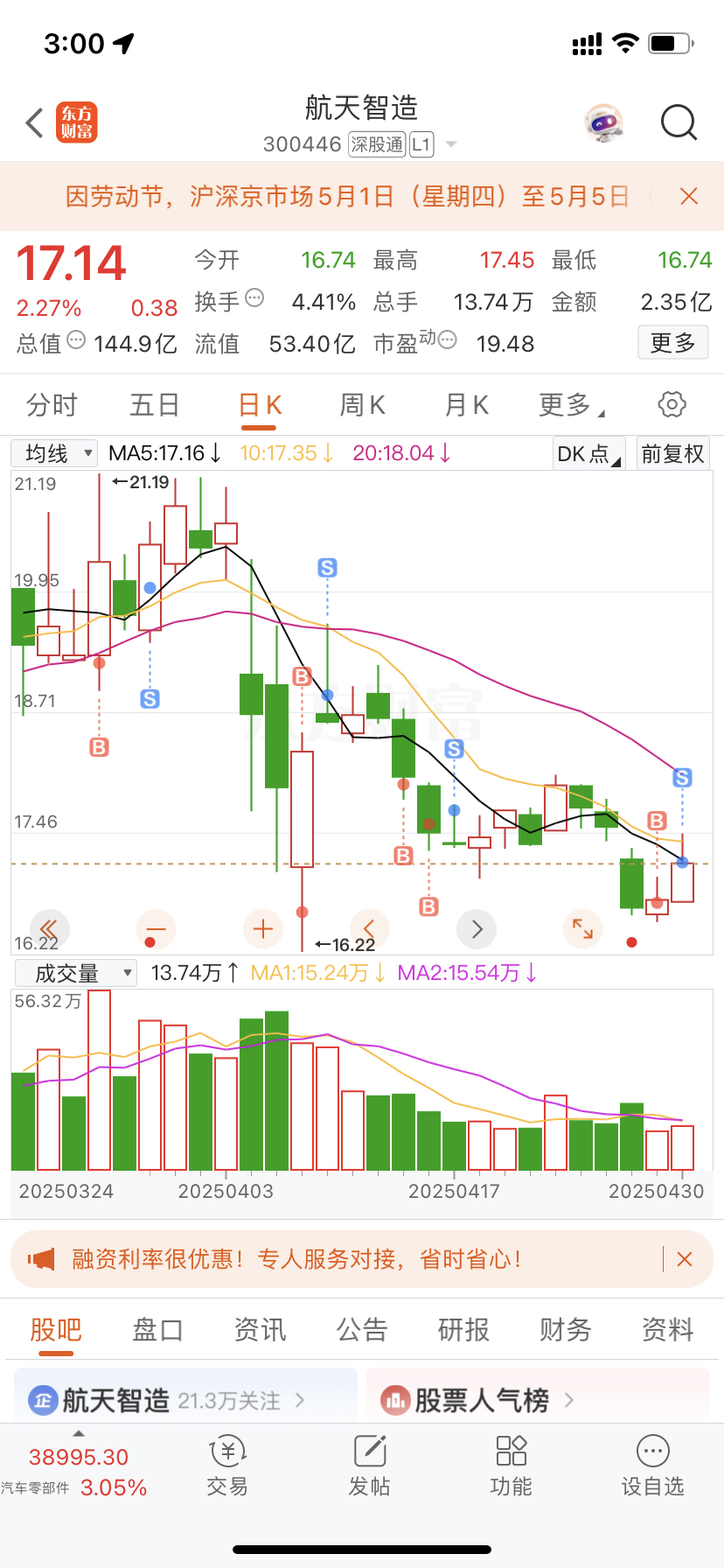Tap the L1 level badge
This screenshot has height=1568, width=724.
coord(421,144)
